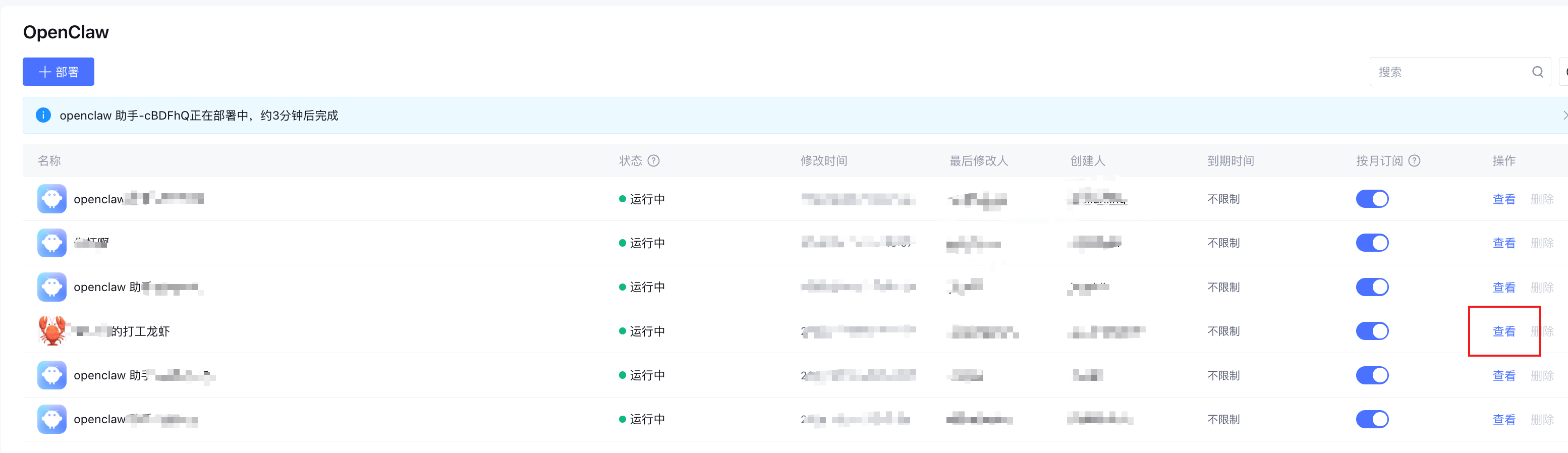Click the 操作 column header
1568x453 pixels.
point(1504,161)
